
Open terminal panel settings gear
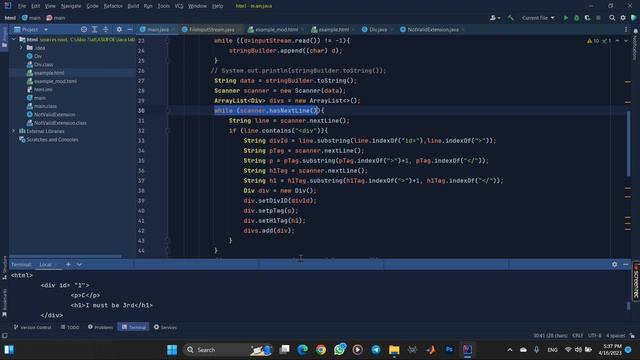(615, 264)
